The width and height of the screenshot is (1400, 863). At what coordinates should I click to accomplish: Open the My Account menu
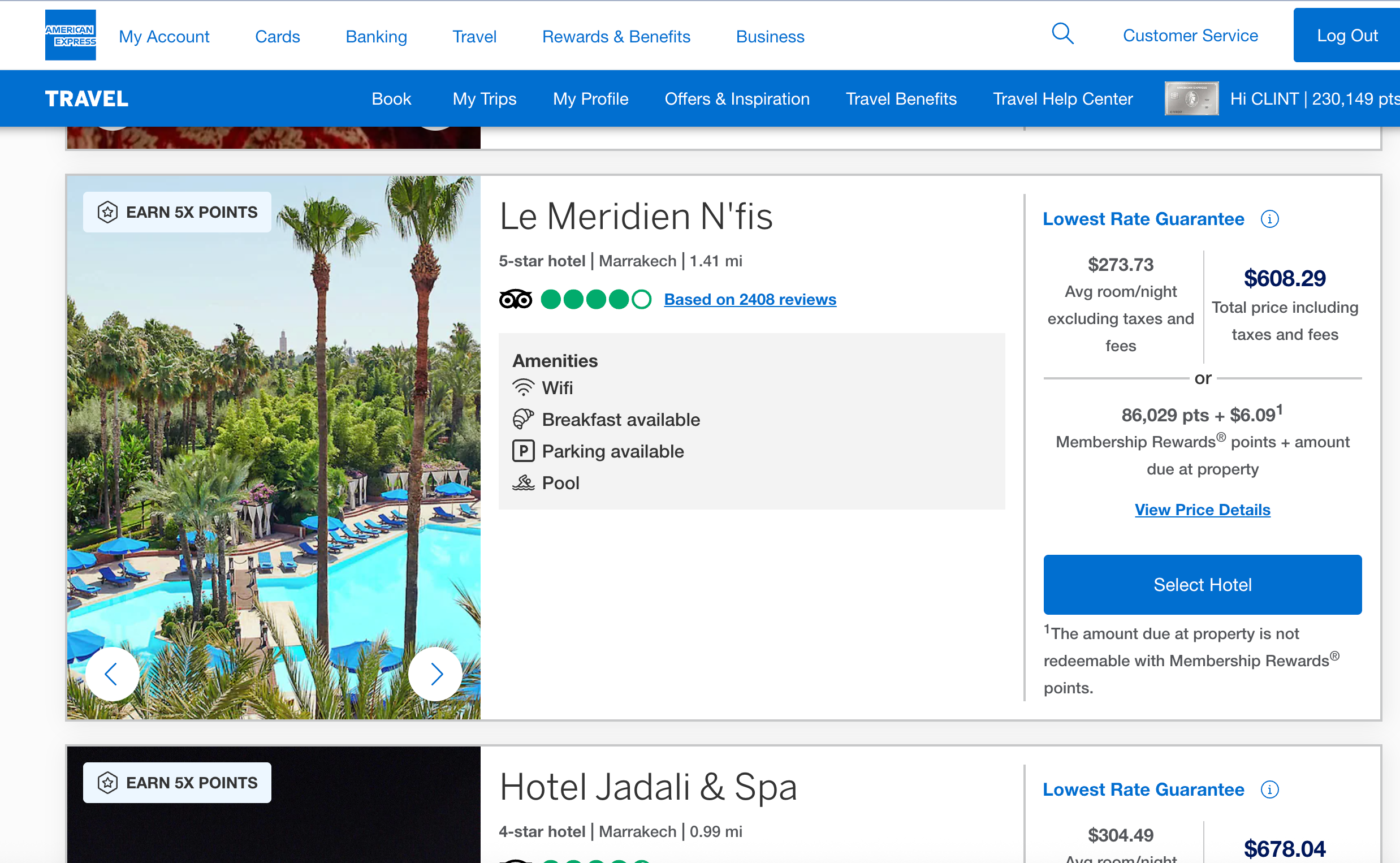pyautogui.click(x=164, y=37)
